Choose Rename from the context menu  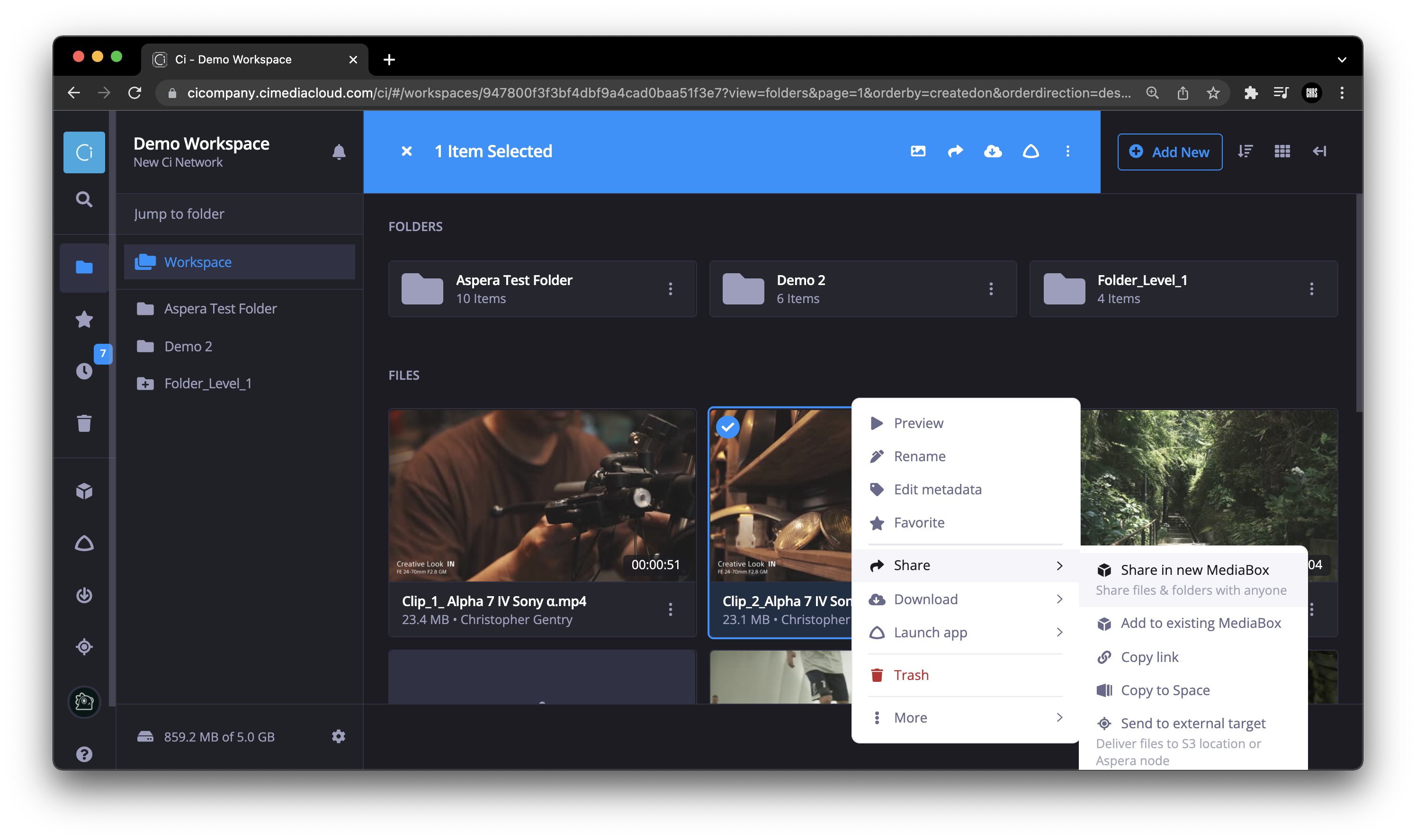(966, 456)
